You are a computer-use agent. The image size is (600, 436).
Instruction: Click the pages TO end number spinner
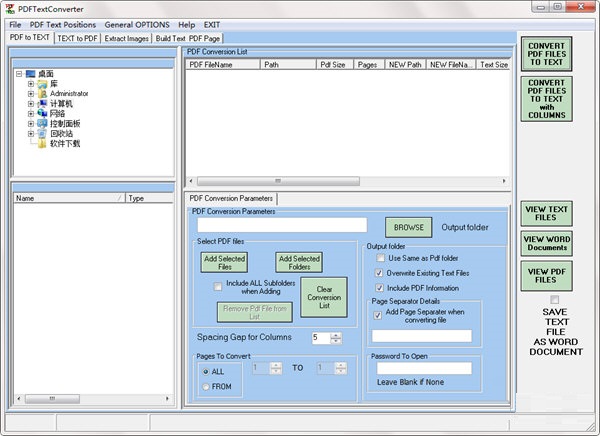pyautogui.click(x=332, y=368)
